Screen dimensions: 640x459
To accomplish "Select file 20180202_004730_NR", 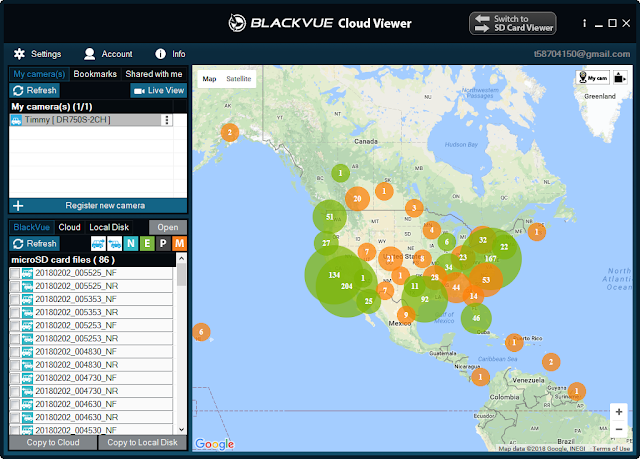I will click(x=77, y=391).
